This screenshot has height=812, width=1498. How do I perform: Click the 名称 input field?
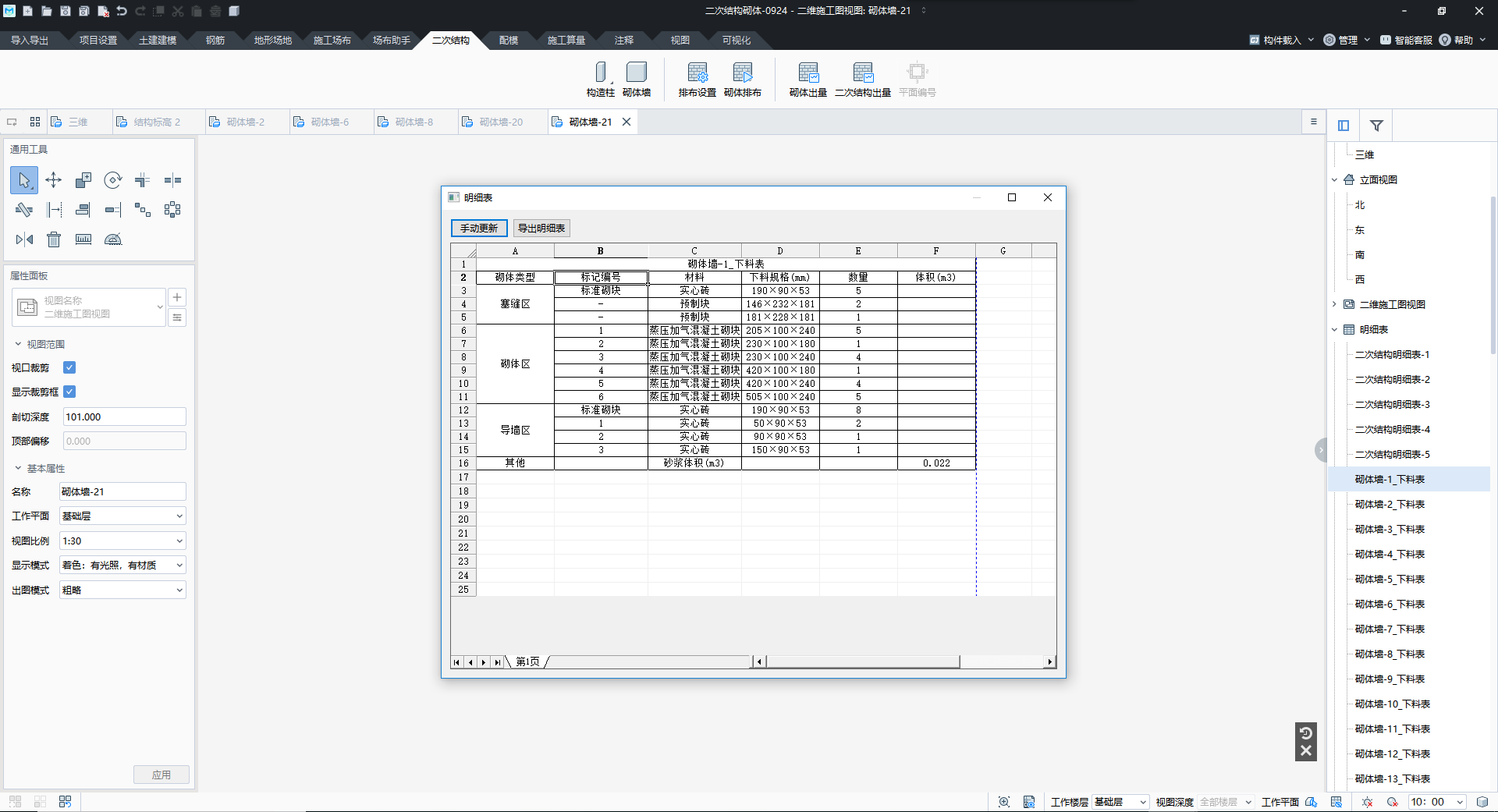[x=122, y=491]
